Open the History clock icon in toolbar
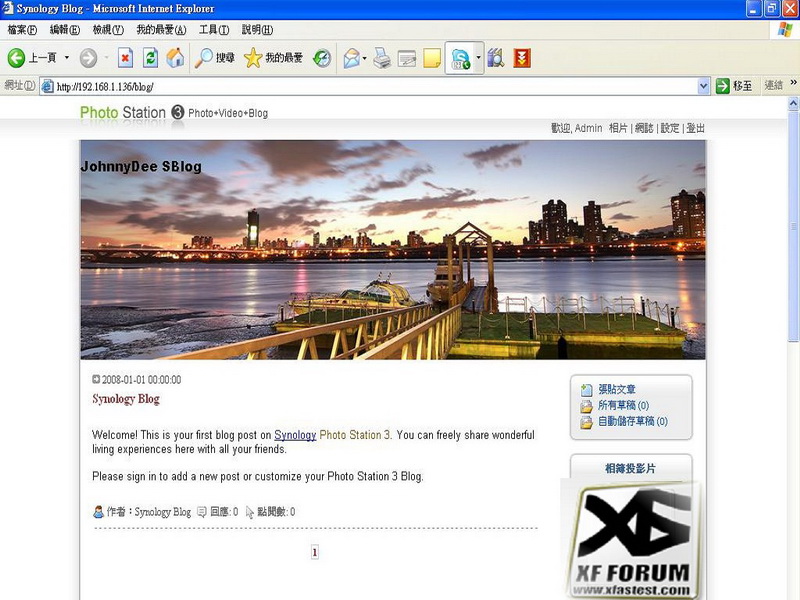800x600 pixels. click(x=322, y=58)
